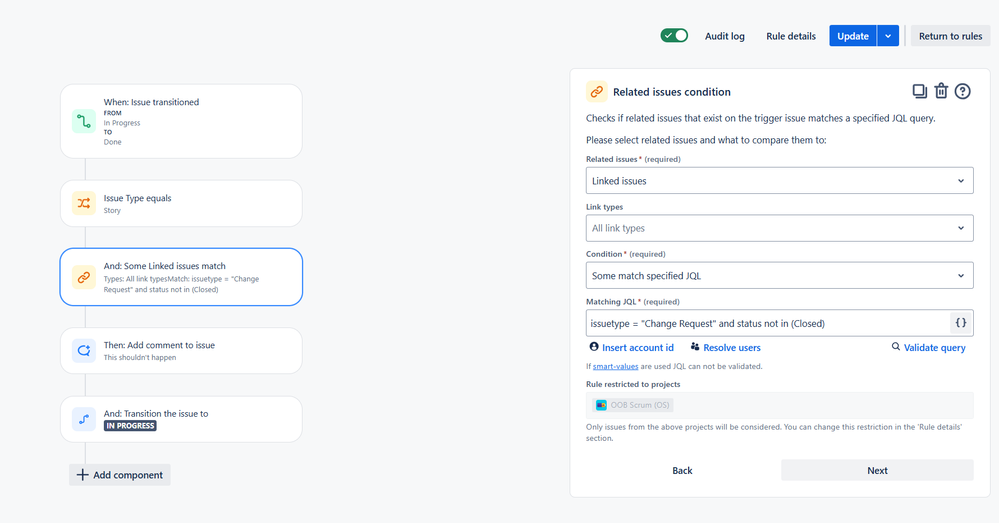The image size is (999, 523).
Task: Follow the smart-values link
Action: [x=615, y=366]
